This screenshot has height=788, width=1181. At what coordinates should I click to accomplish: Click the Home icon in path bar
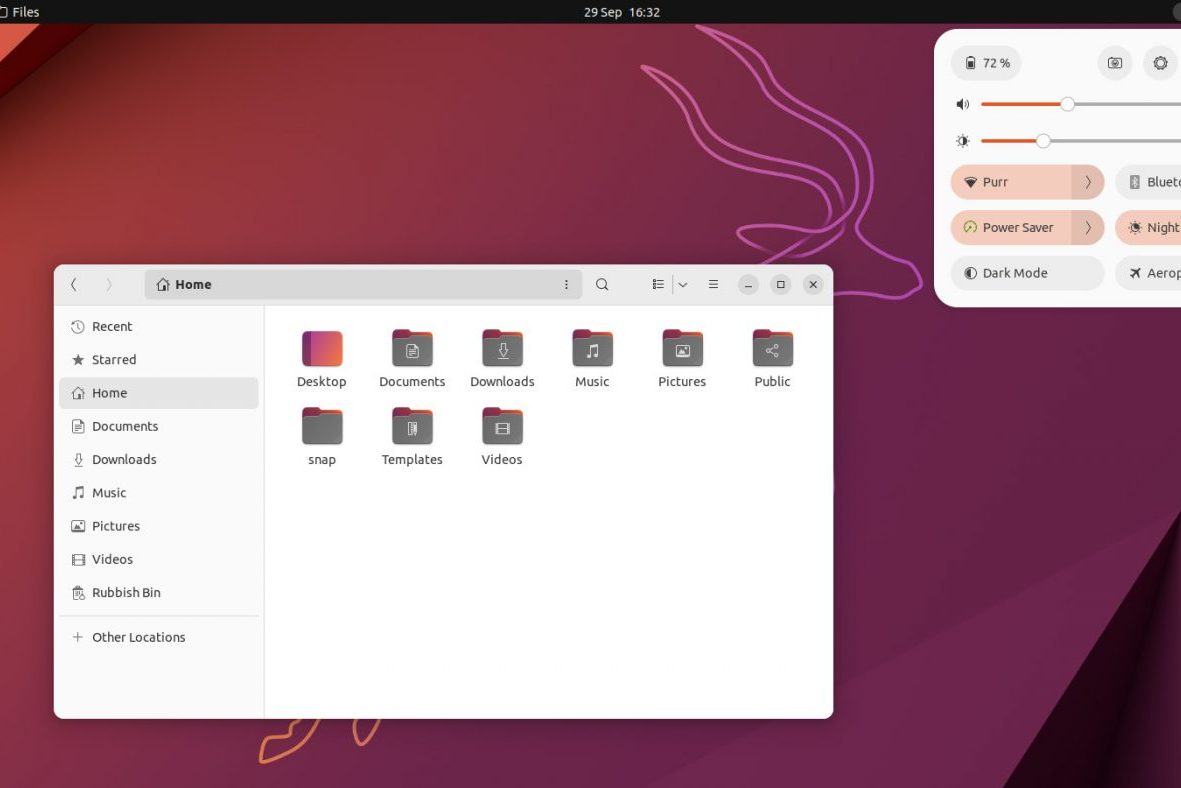(162, 284)
